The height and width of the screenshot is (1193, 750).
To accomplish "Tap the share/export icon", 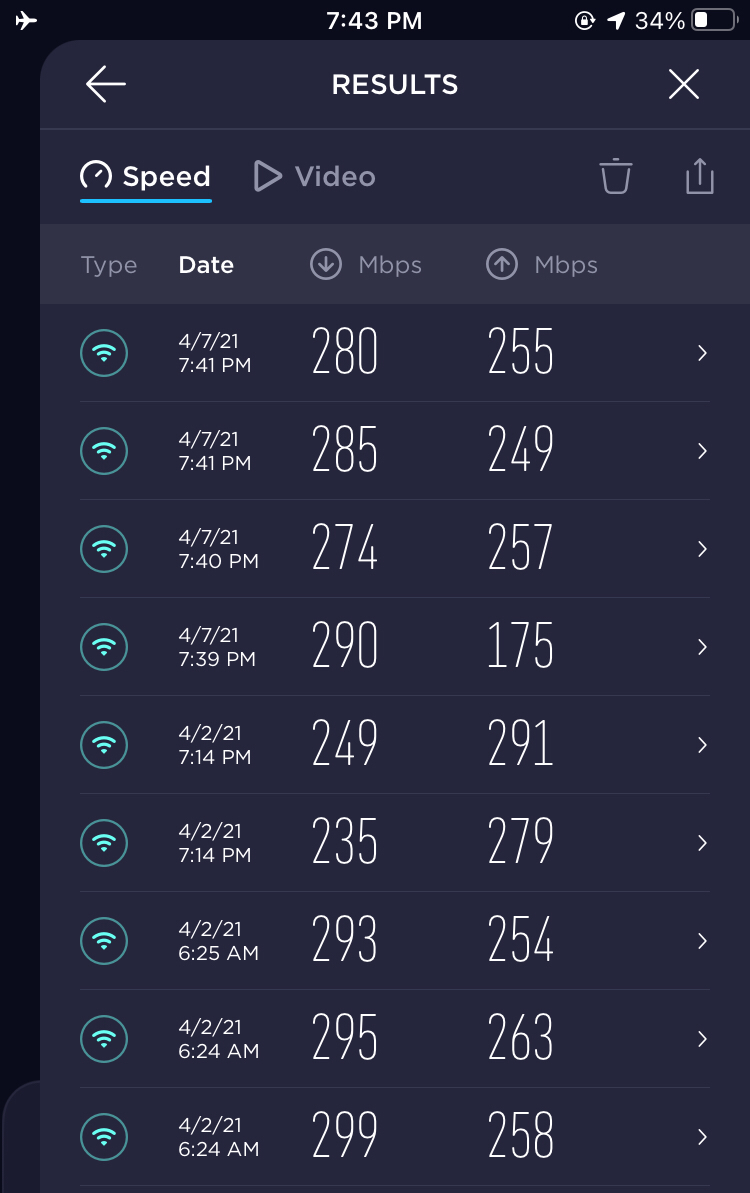I will pos(700,176).
